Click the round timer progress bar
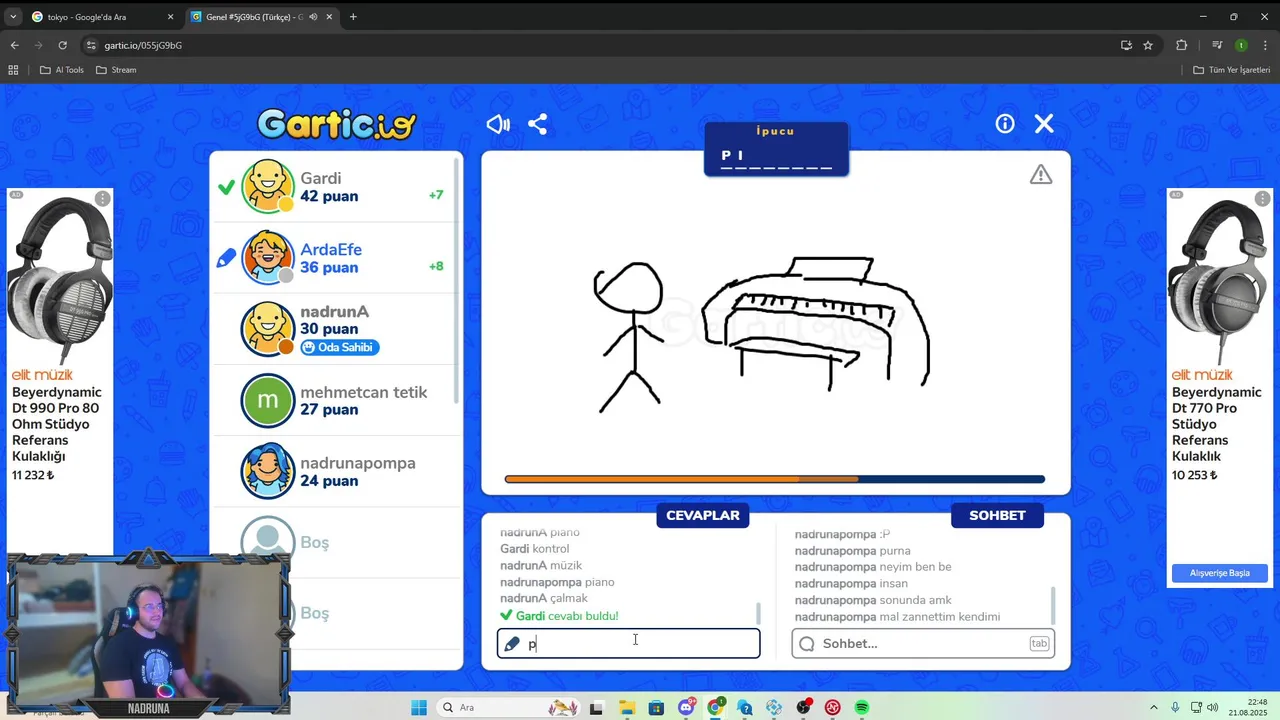 pos(775,480)
